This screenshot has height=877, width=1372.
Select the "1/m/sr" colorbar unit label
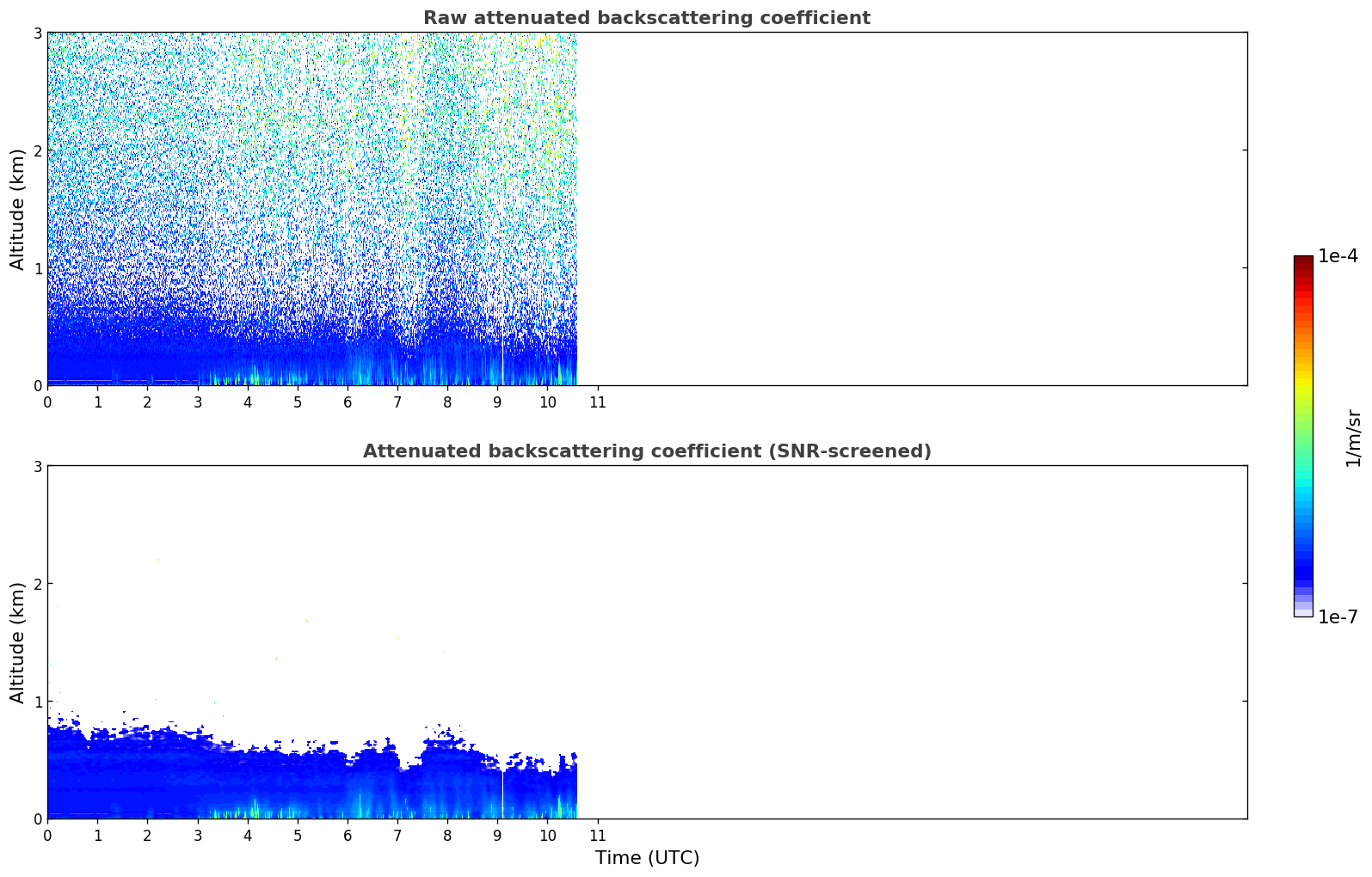pos(1353,438)
